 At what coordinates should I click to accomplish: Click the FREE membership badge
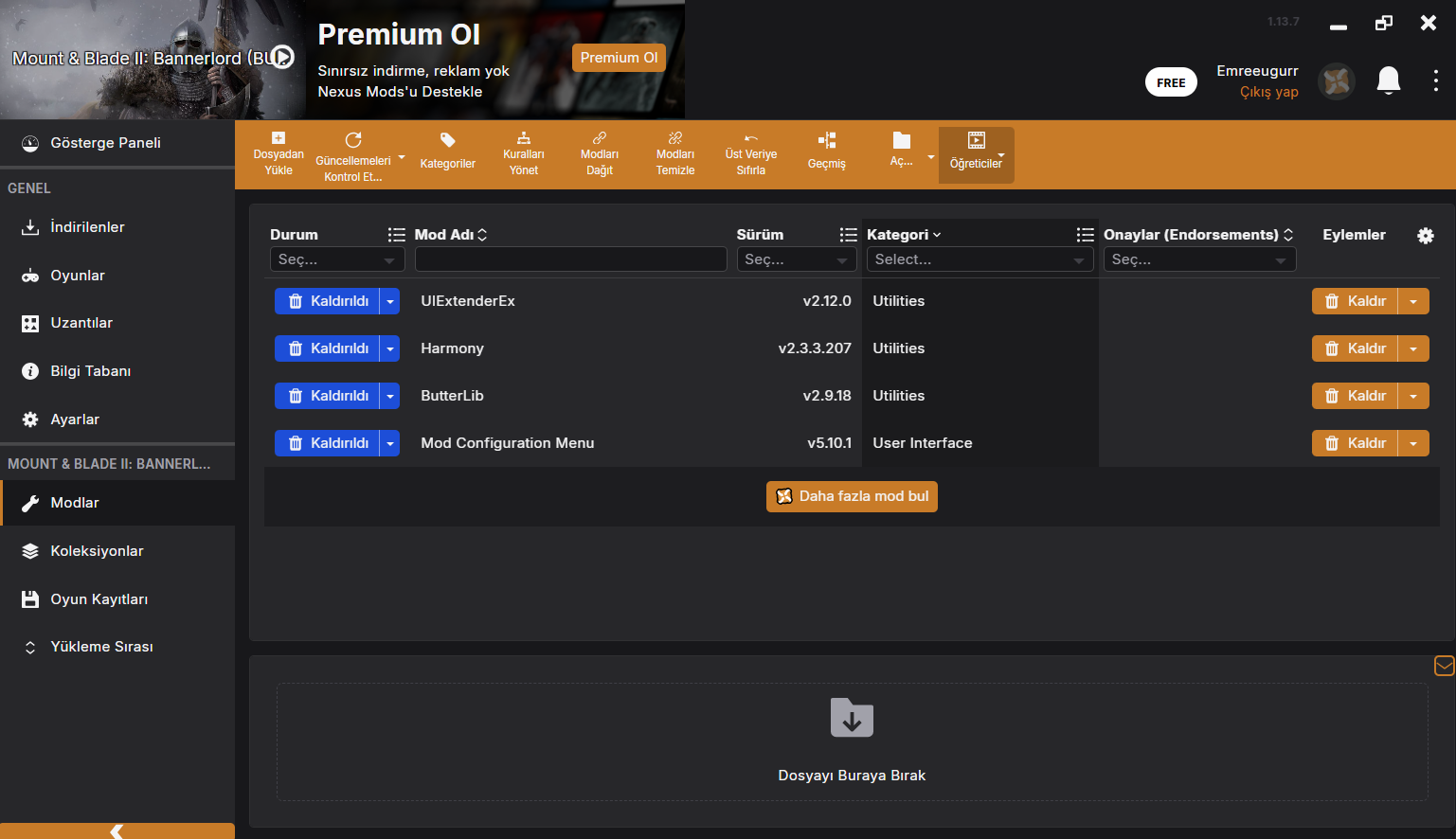(x=1171, y=82)
